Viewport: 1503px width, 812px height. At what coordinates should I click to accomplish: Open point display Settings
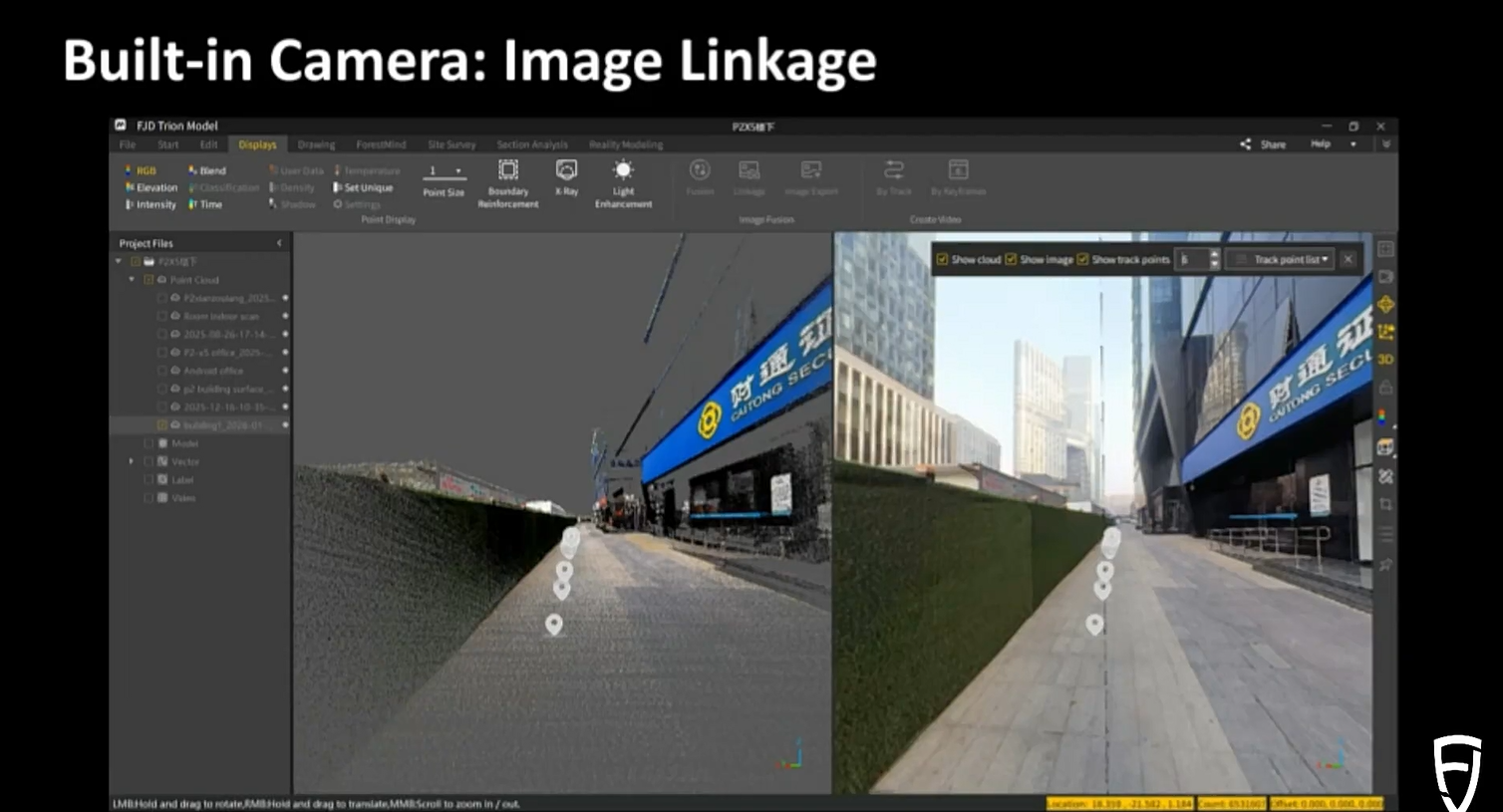pyautogui.click(x=357, y=204)
